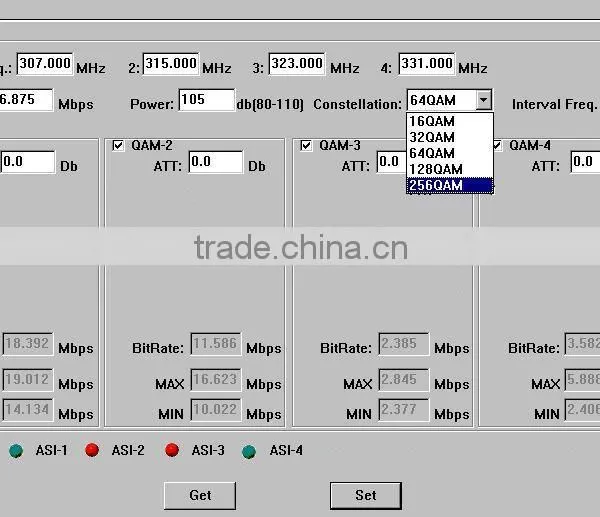Viewport: 600px width, 517px height.
Task: Open the Constellation dropdown arrow
Action: [483, 100]
